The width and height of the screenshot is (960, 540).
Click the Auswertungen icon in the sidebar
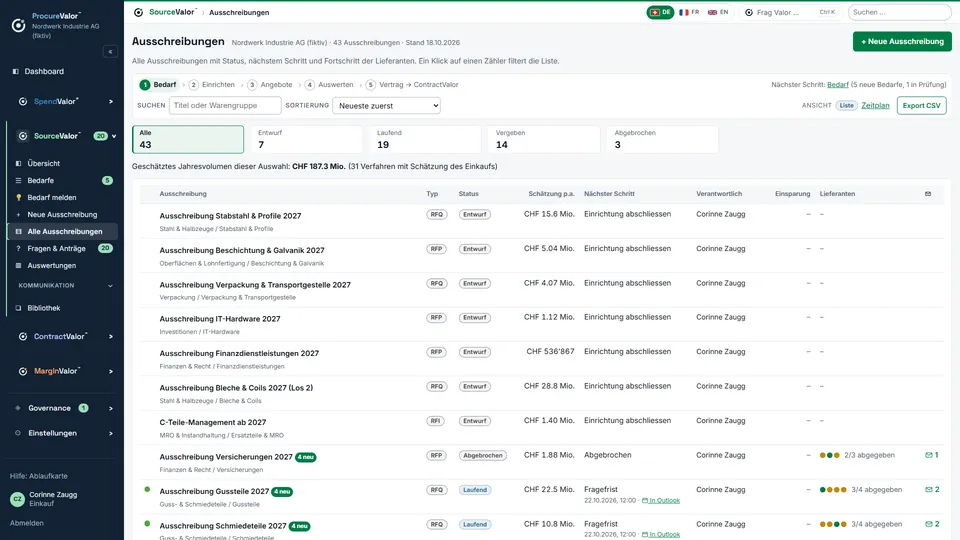tap(18, 266)
